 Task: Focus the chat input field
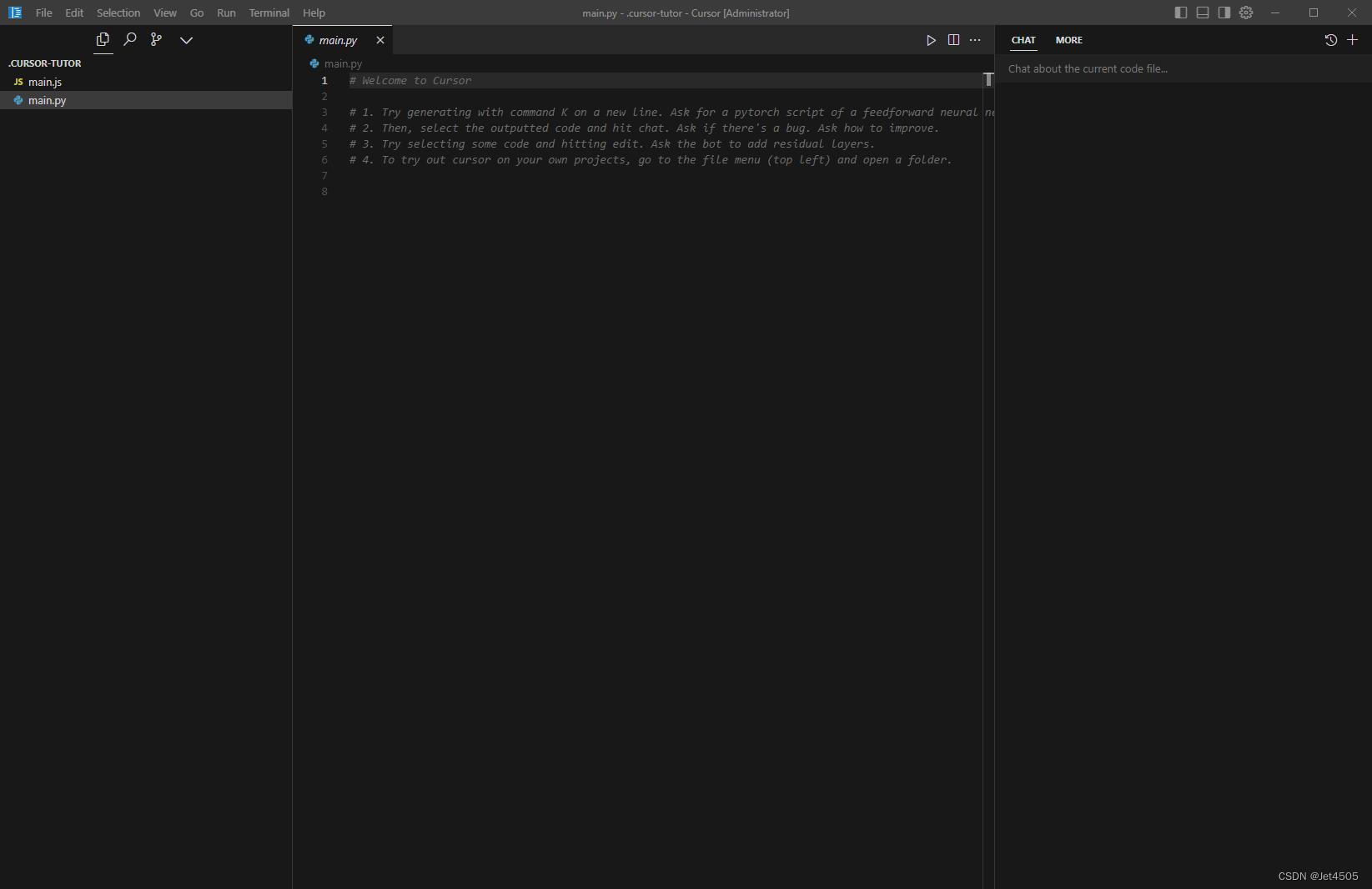pyautogui.click(x=1183, y=68)
